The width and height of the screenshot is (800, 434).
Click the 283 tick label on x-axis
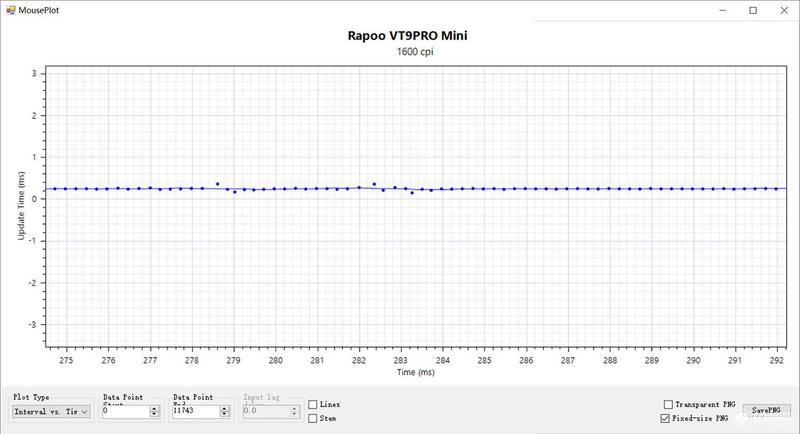(401, 360)
